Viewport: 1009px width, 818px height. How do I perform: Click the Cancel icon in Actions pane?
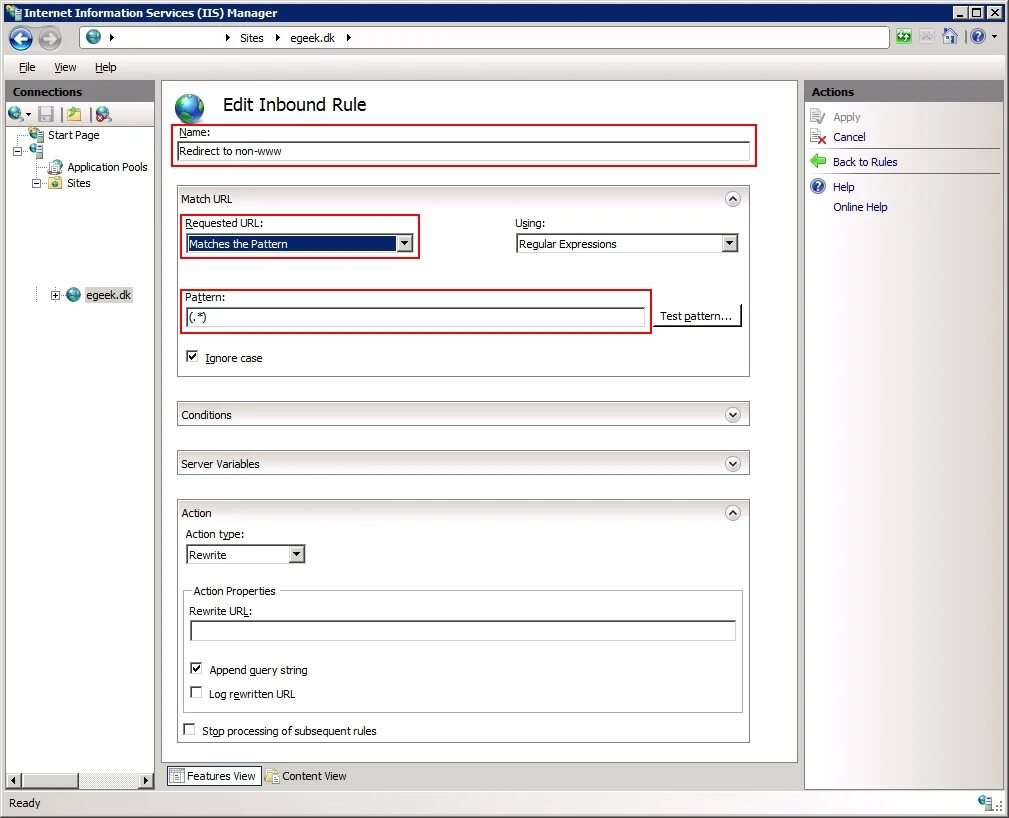(x=818, y=136)
